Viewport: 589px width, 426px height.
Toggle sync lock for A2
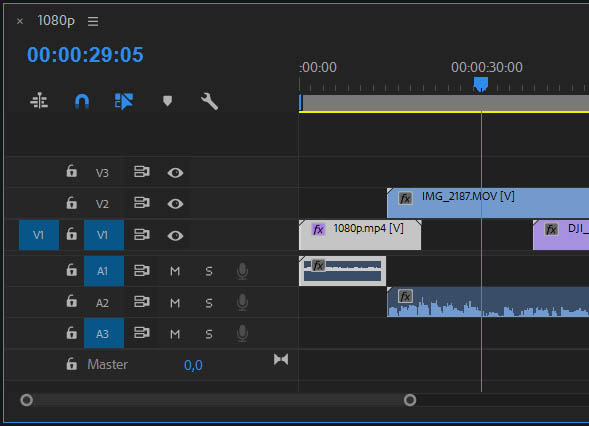click(142, 302)
